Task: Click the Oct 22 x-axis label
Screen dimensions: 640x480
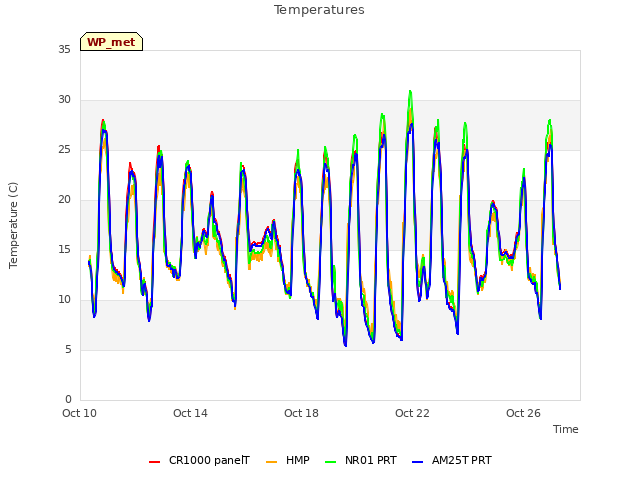Action: (x=412, y=413)
